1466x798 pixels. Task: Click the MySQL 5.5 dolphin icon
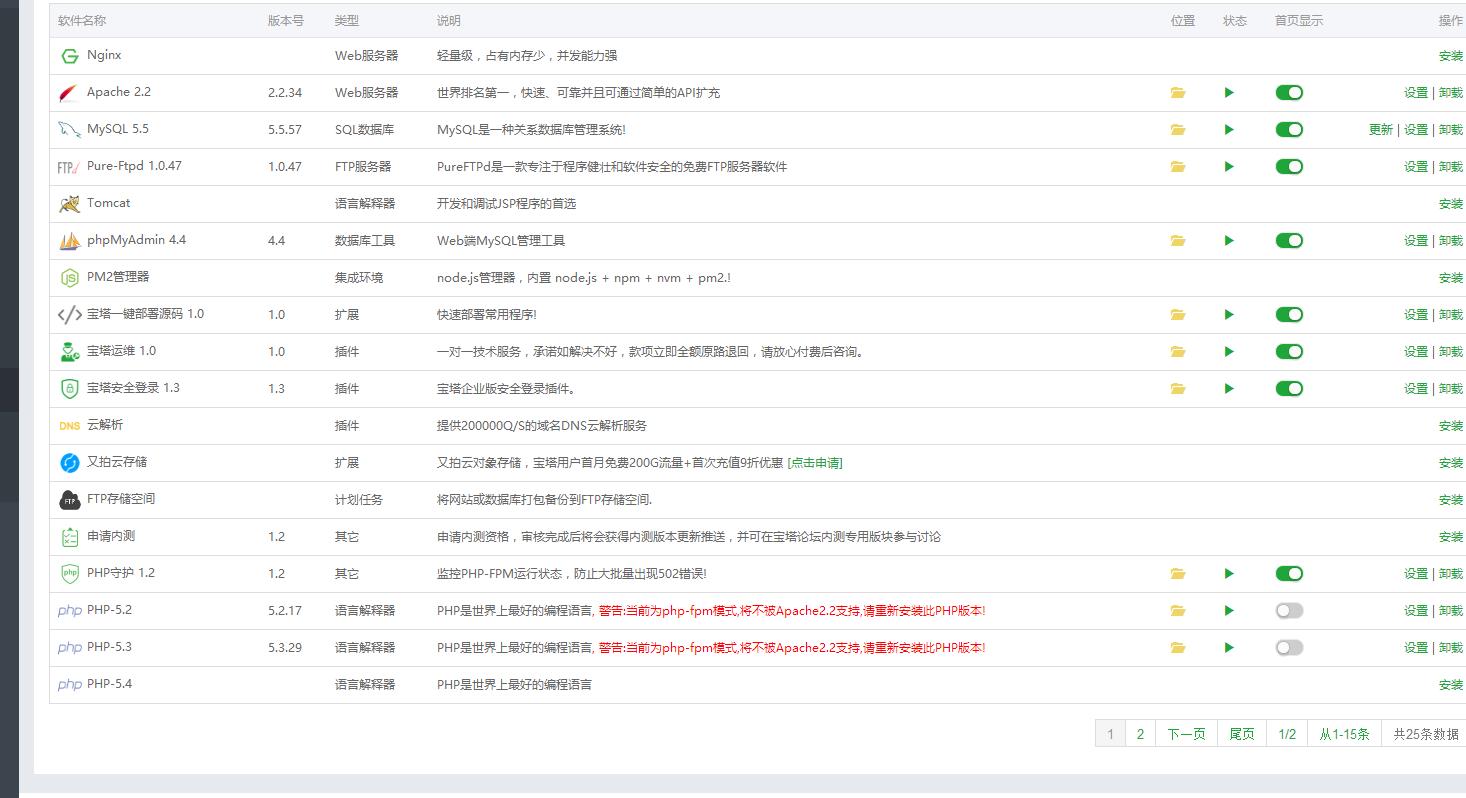(x=69, y=130)
